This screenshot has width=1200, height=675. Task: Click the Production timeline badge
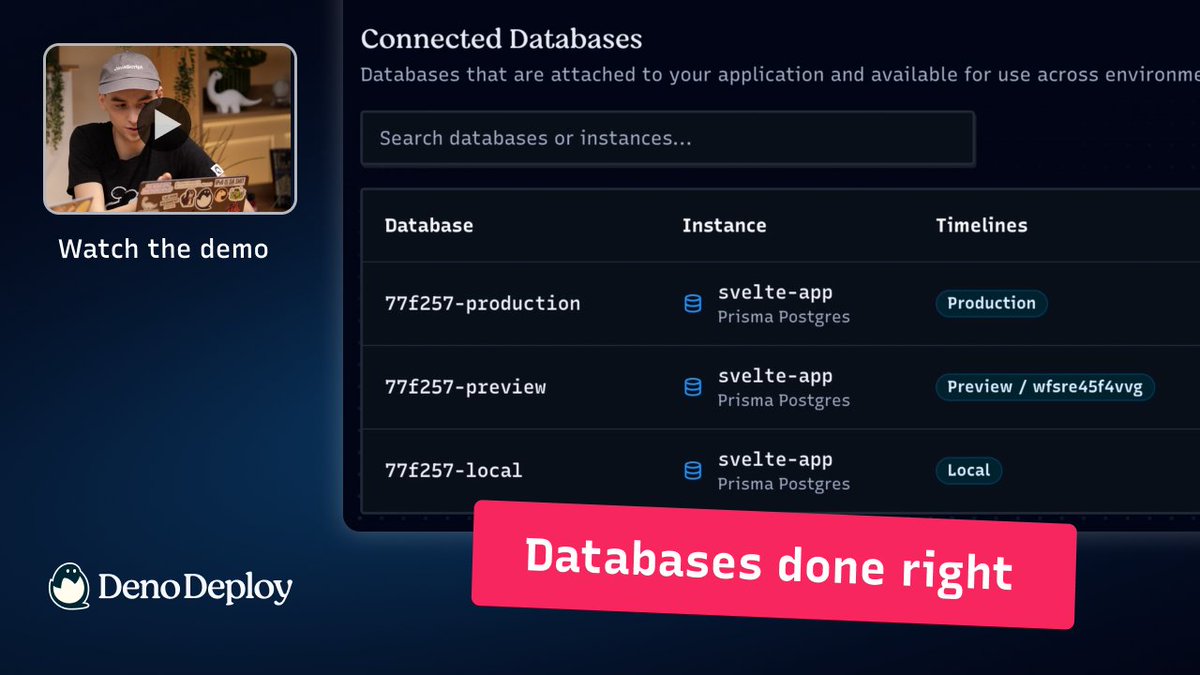(991, 303)
